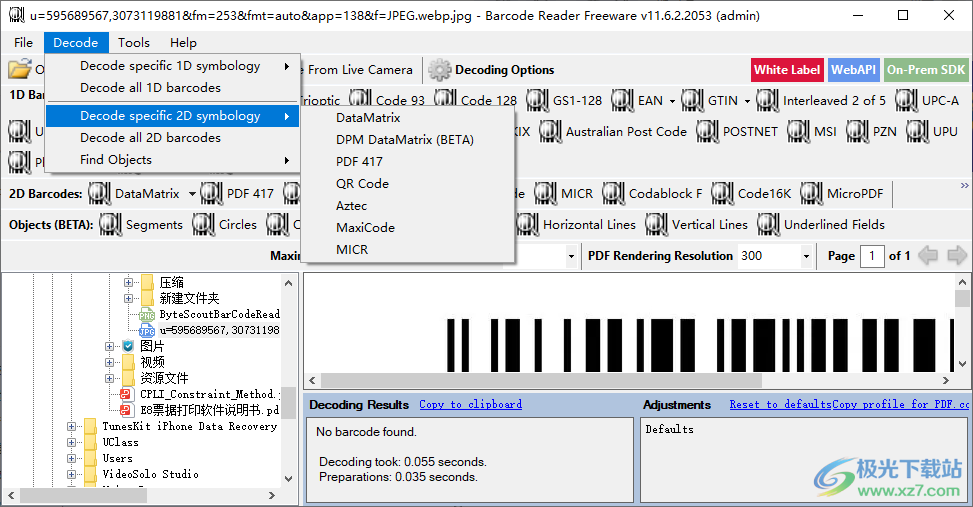Open the Tools menu

[x=134, y=42]
